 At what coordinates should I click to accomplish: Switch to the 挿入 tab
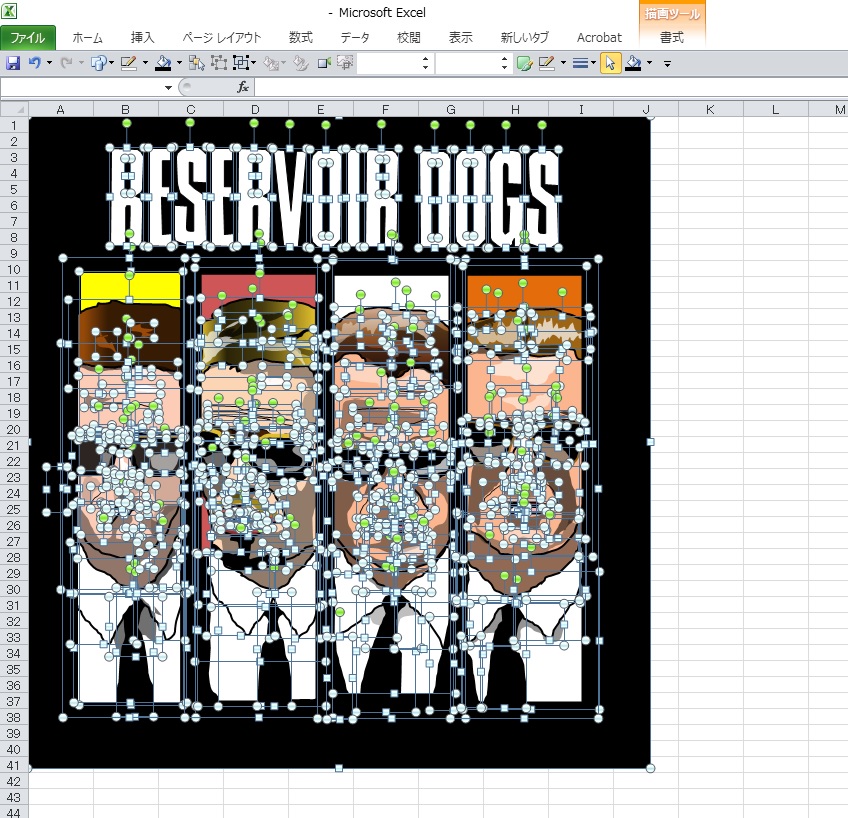142,37
